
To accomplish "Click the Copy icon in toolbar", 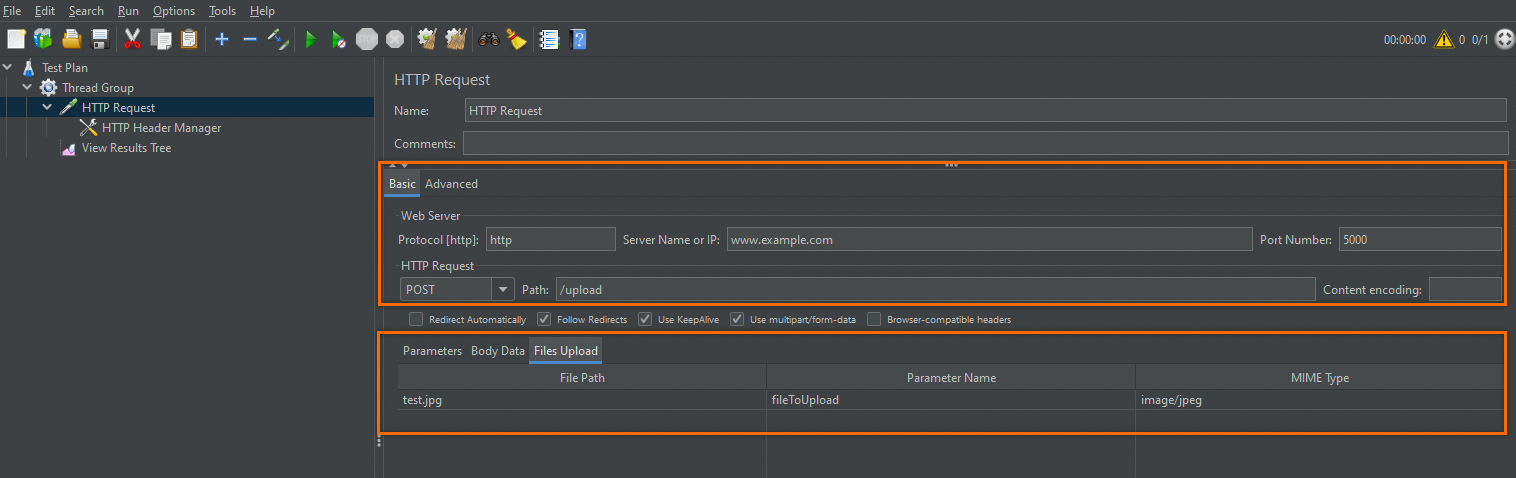I will [160, 39].
